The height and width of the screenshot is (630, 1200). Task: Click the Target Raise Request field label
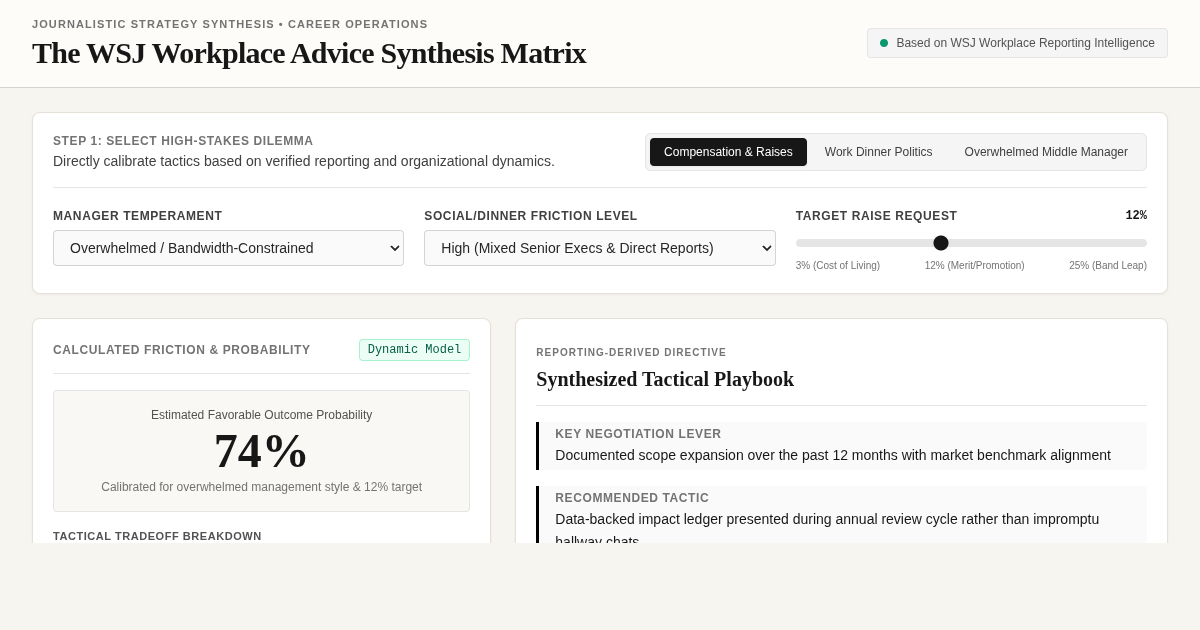[876, 216]
